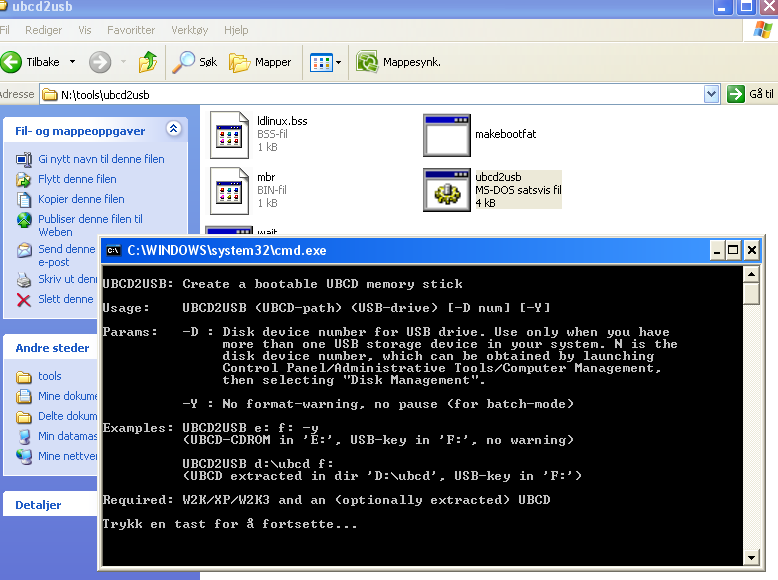
Task: Collapse the Fil- og mappeoppgaver panel
Action: 174,129
